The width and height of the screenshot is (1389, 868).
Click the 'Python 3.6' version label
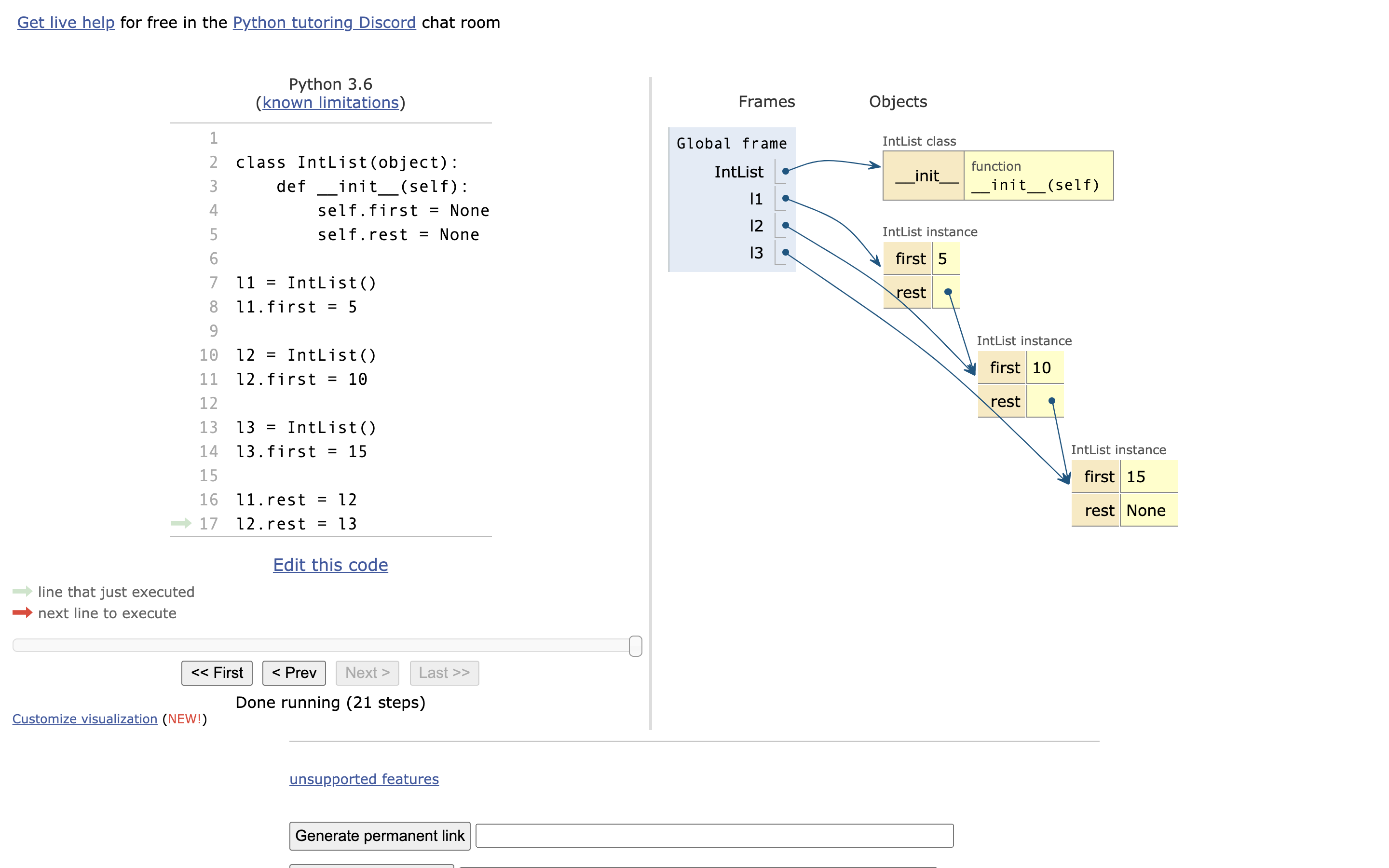point(330,84)
